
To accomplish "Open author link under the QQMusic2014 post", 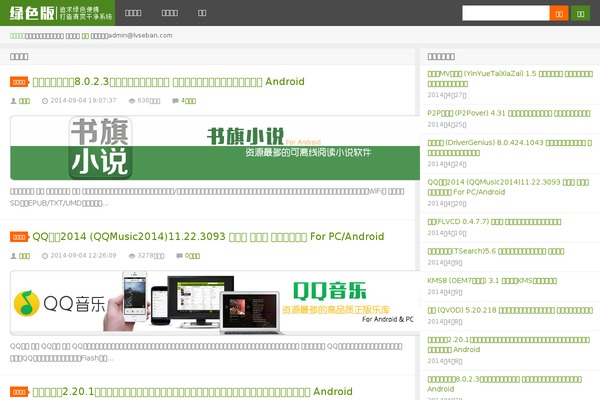I will coord(24,256).
